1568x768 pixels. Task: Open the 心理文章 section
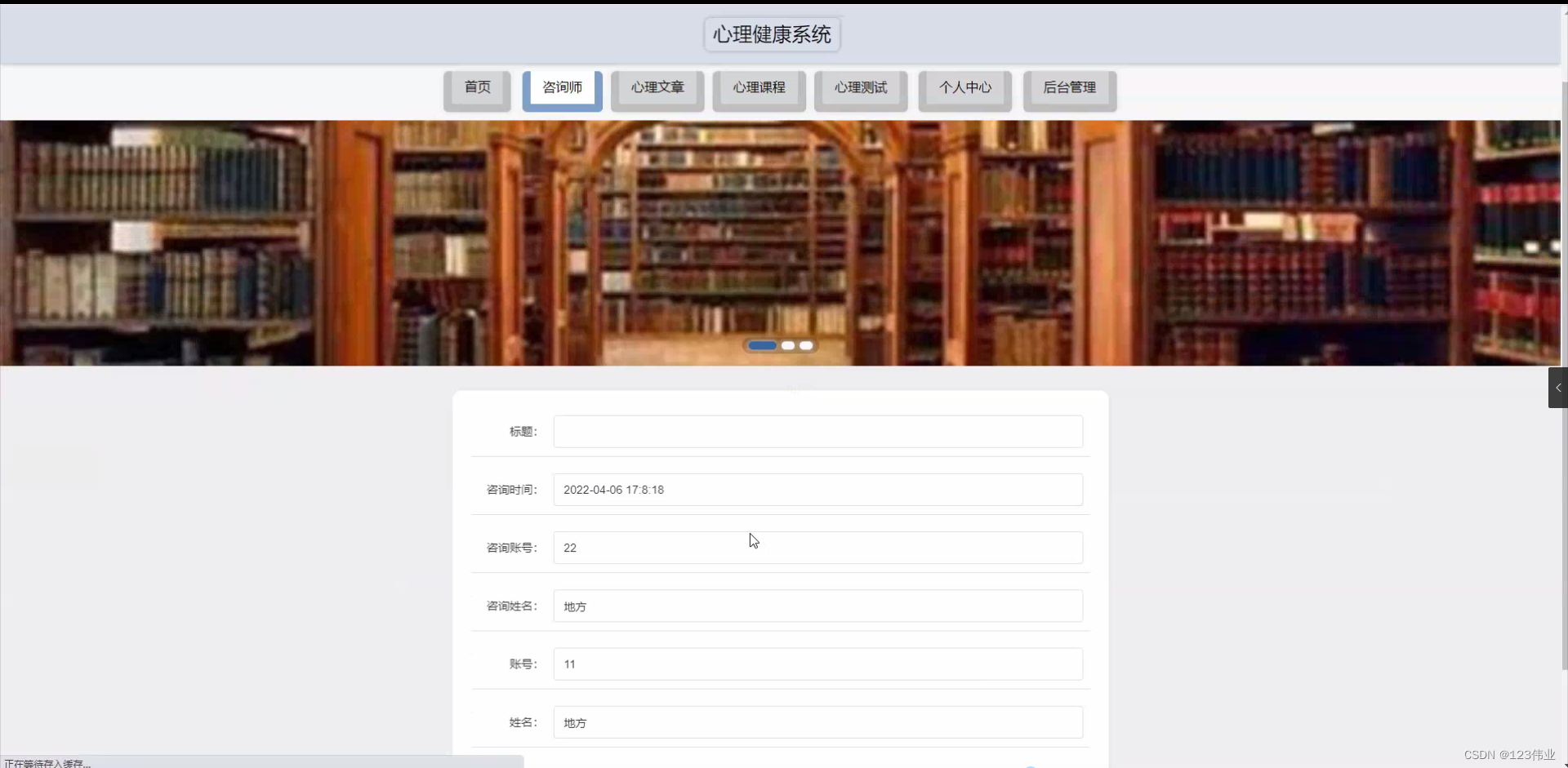(657, 87)
